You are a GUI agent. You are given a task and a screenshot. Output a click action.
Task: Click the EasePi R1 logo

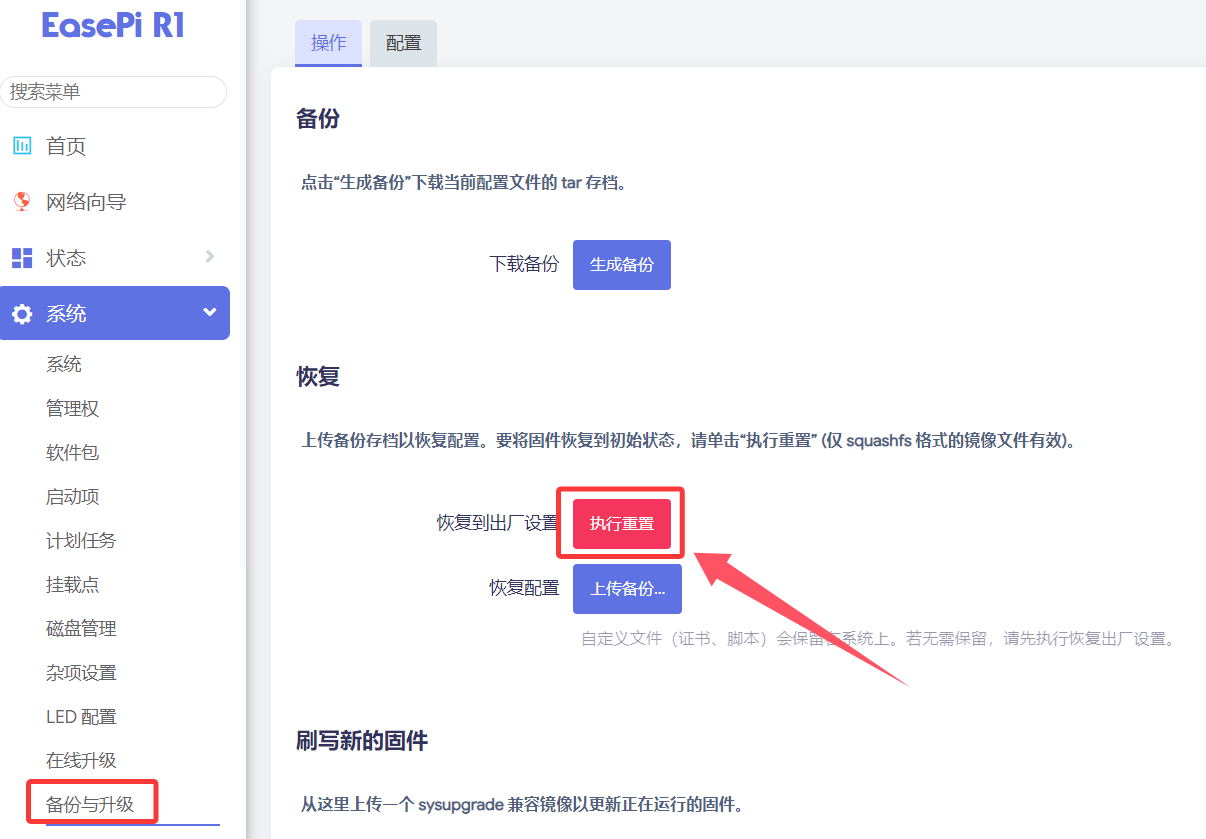point(113,26)
